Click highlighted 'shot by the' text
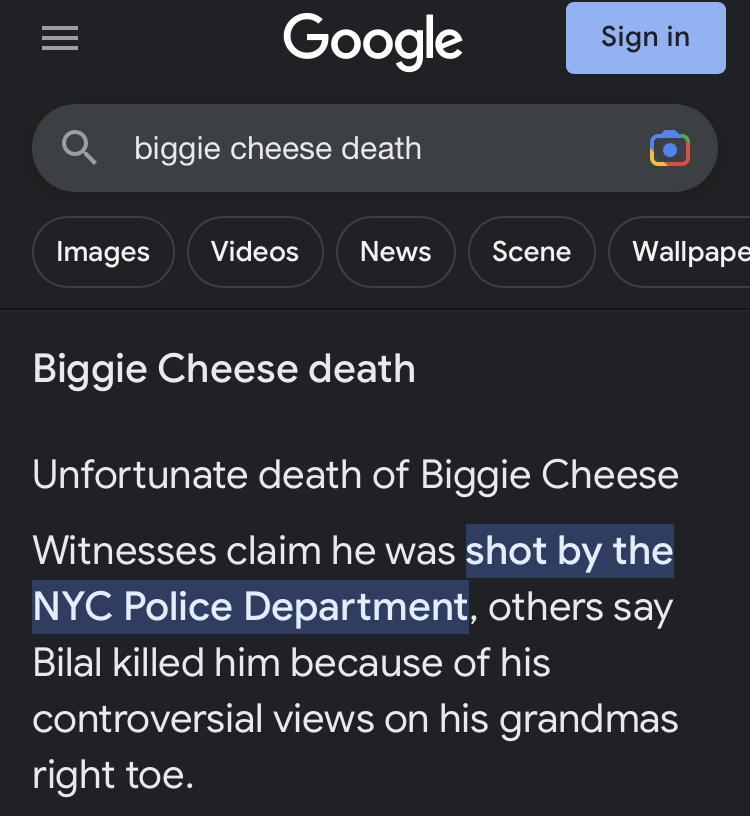The image size is (750, 816). click(x=570, y=550)
